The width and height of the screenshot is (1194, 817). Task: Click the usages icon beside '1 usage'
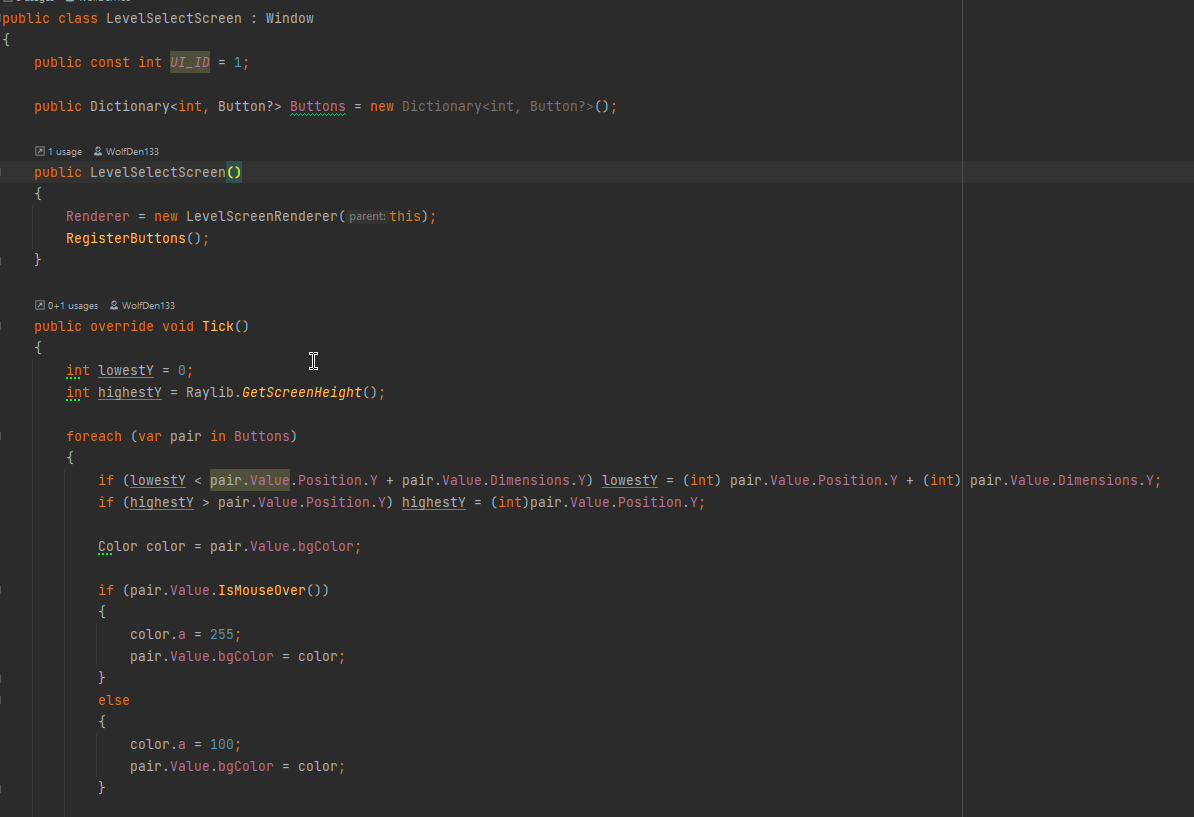[x=40, y=152]
